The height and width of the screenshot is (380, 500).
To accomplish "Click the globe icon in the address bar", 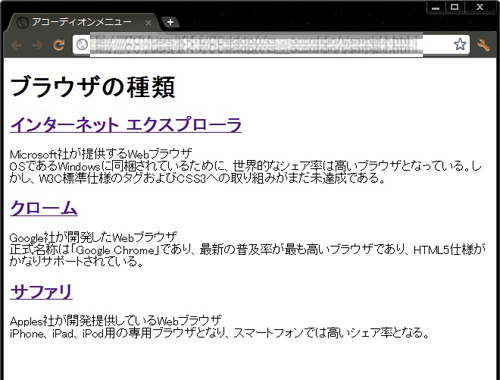I will pos(82,44).
